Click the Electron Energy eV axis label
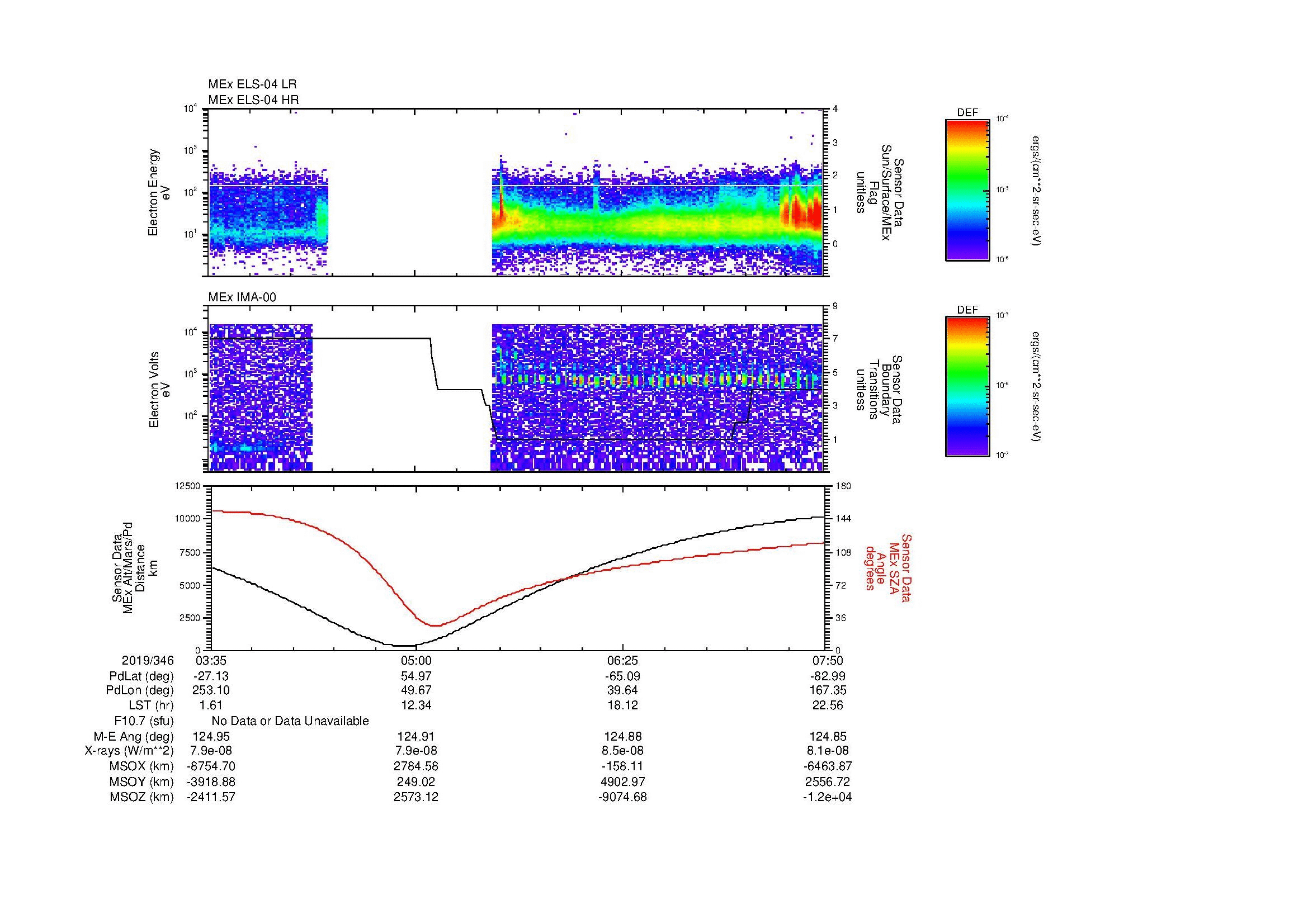This screenshot has width=1308, height=924. tap(159, 192)
